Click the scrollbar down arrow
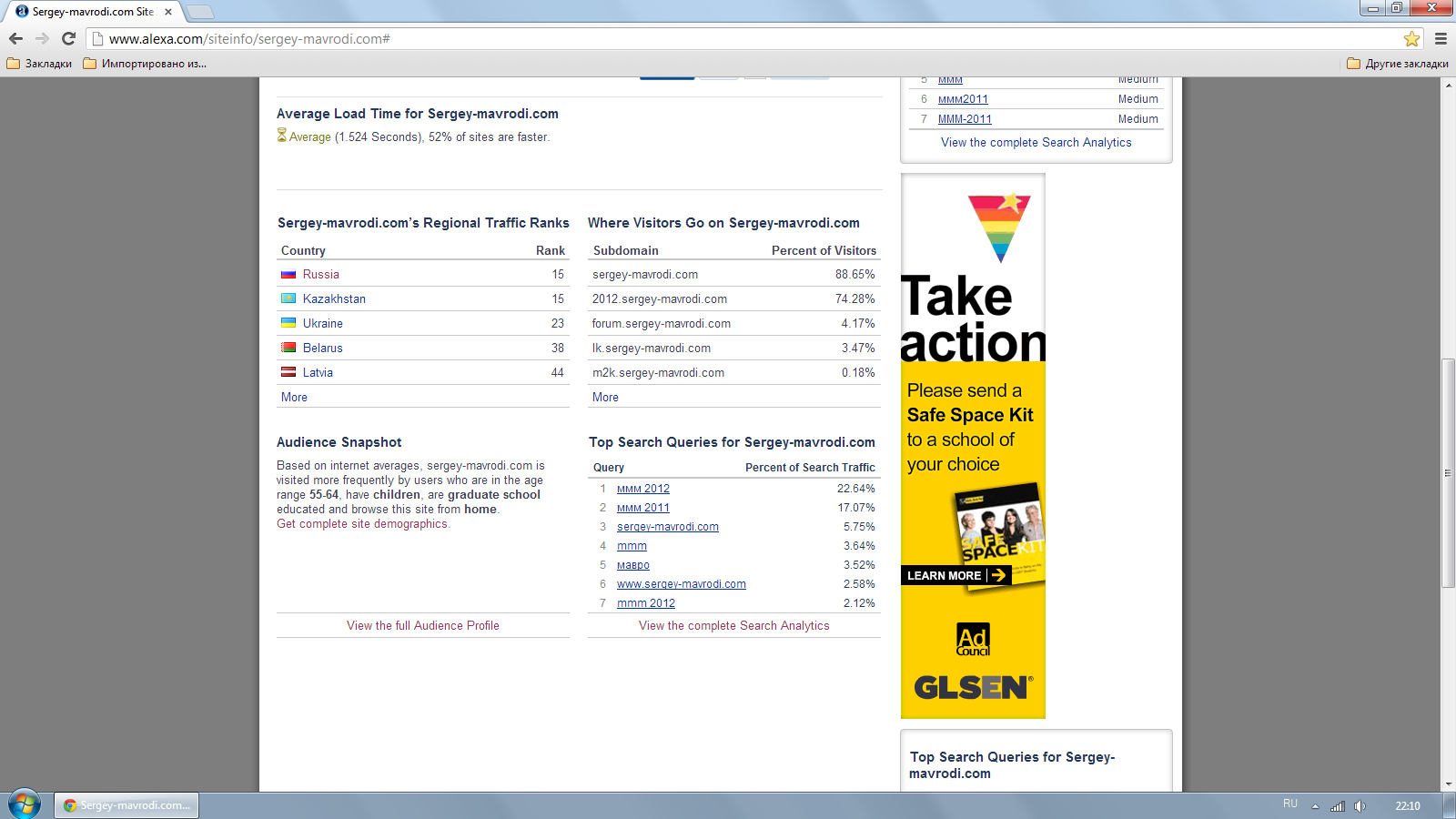This screenshot has width=1456, height=819. pos(1448,784)
